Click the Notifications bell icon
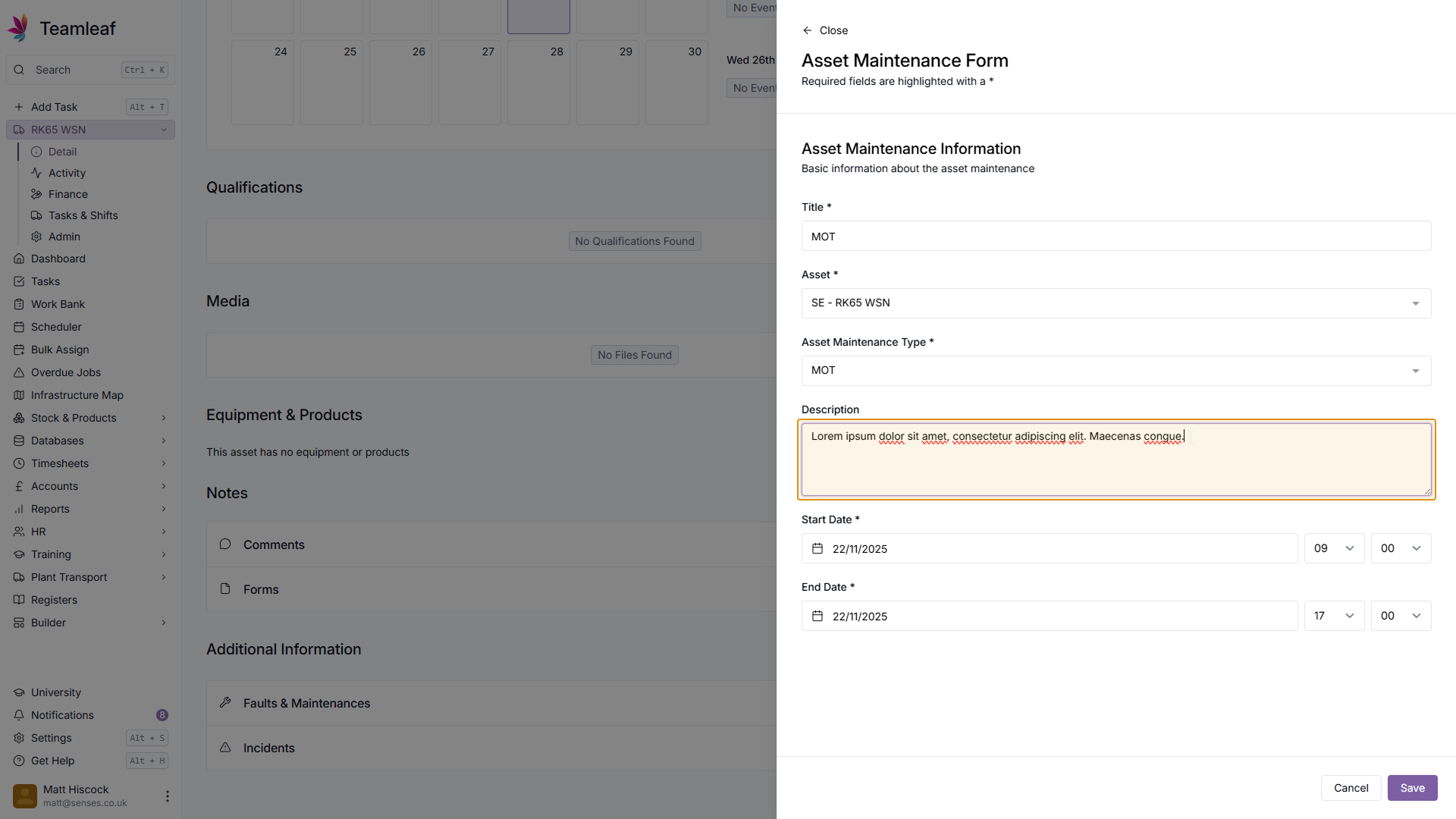Image resolution: width=1456 pixels, height=819 pixels. coord(19,715)
